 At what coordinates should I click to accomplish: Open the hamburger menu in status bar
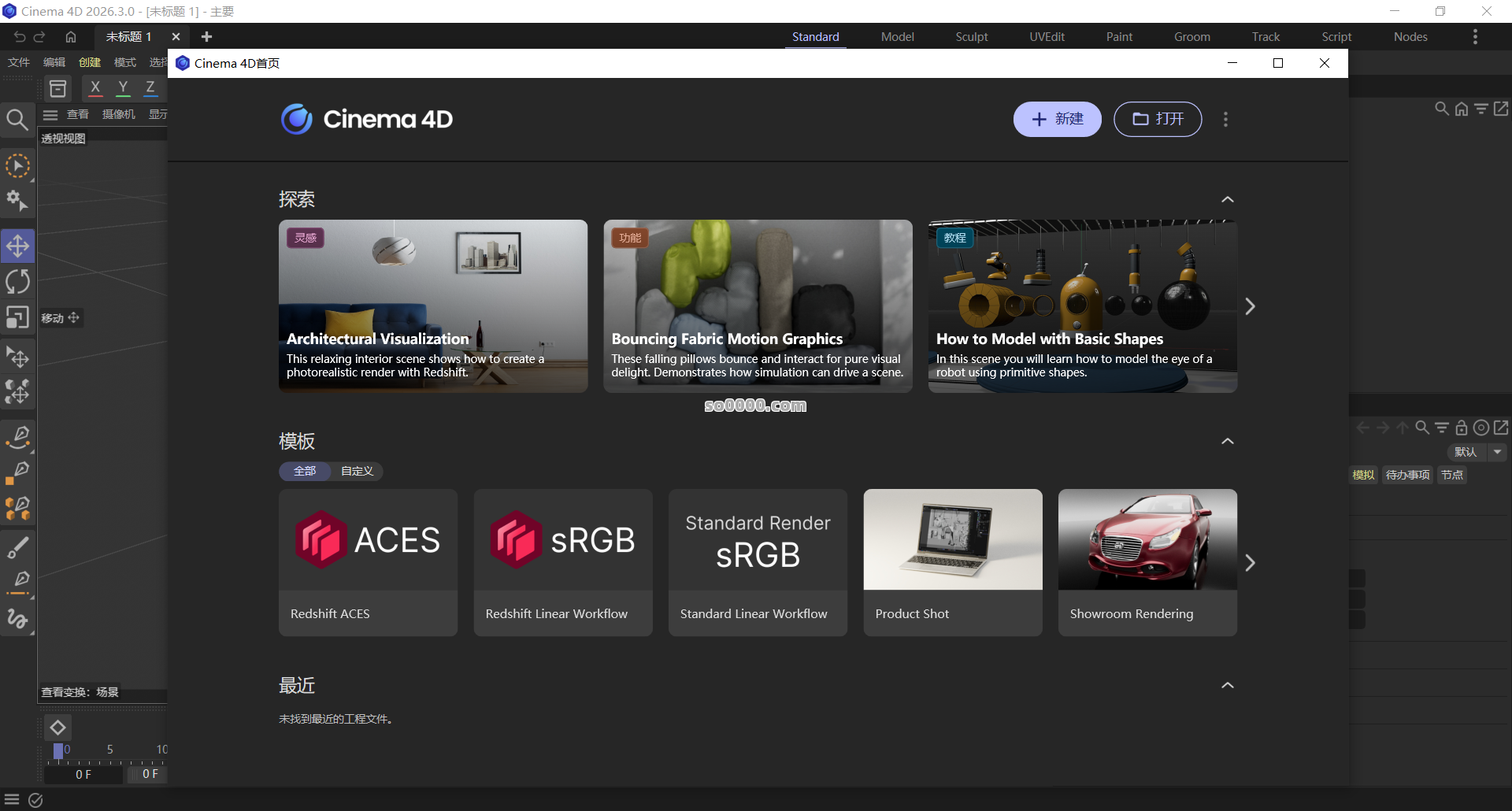pos(12,800)
